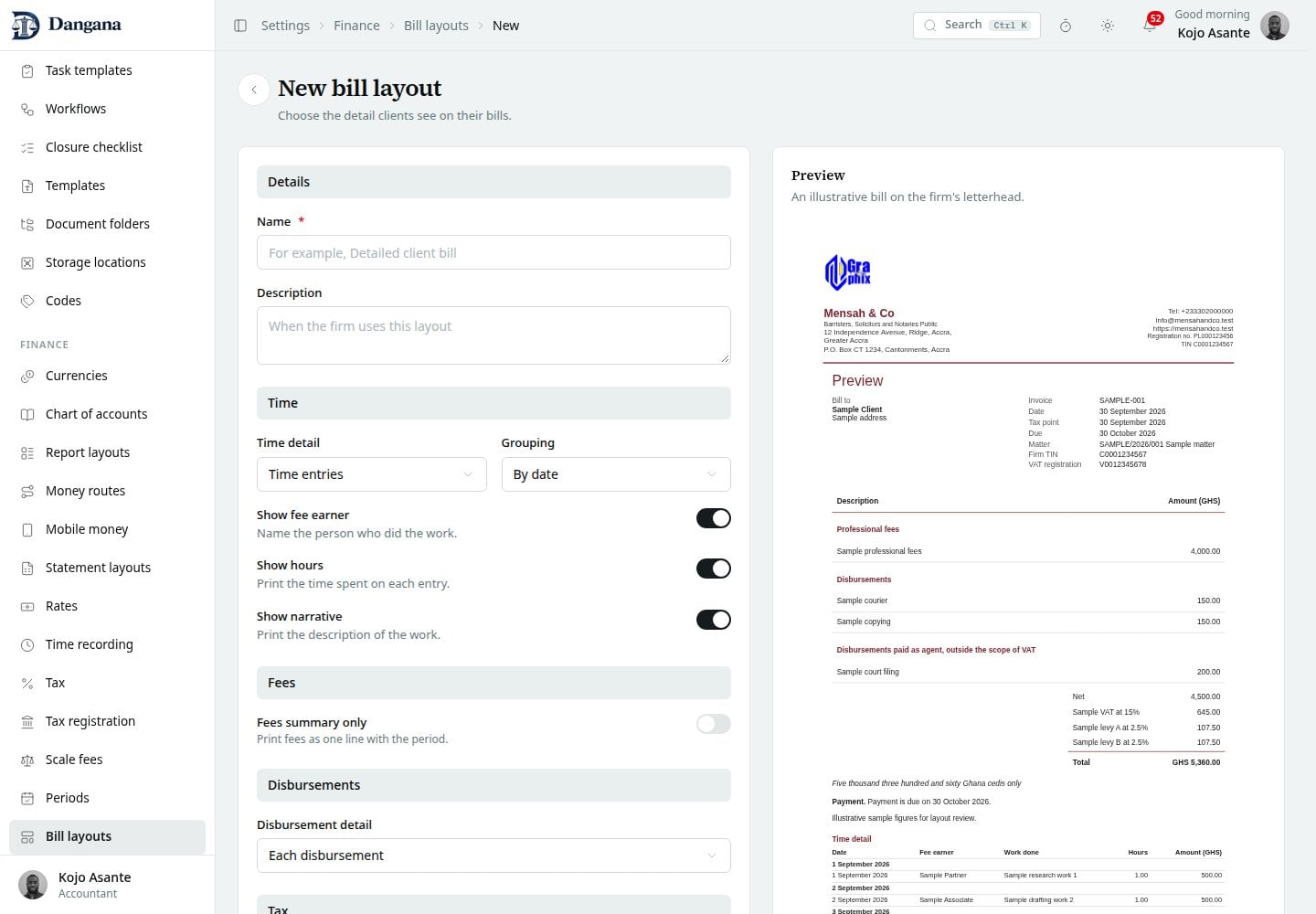This screenshot has height=914, width=1316.
Task: Click the Mobile money phone icon
Action: point(27,529)
